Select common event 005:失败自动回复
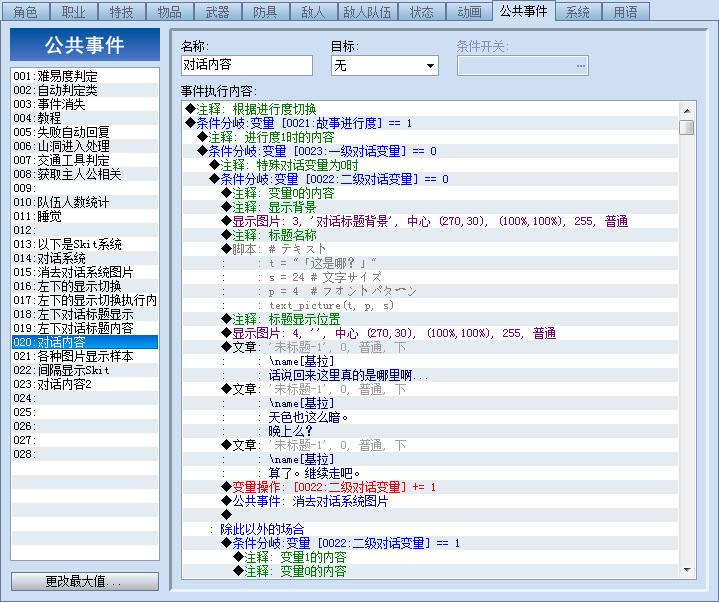 coord(85,132)
